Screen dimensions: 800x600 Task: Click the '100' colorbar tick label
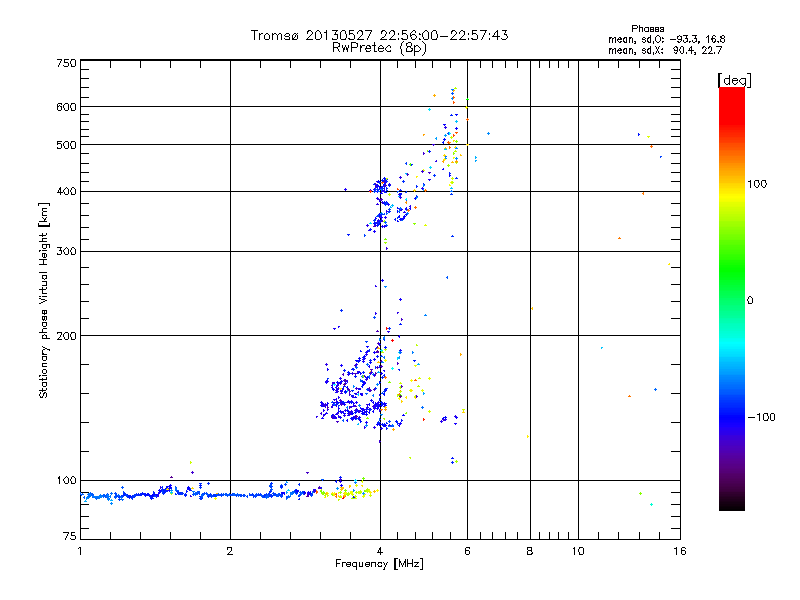coord(757,184)
